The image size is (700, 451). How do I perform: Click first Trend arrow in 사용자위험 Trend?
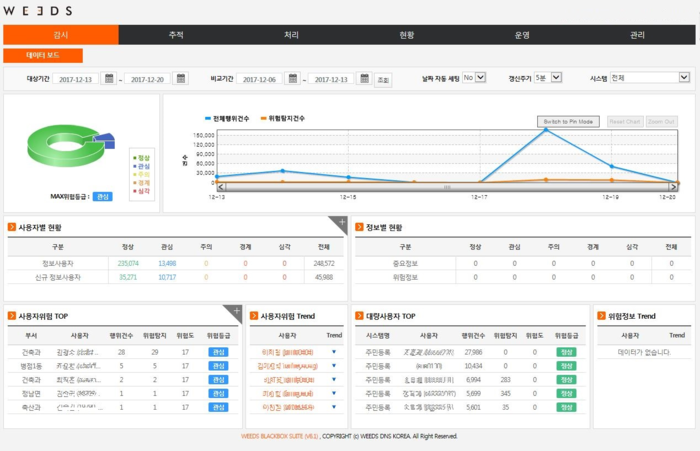[x=334, y=352]
